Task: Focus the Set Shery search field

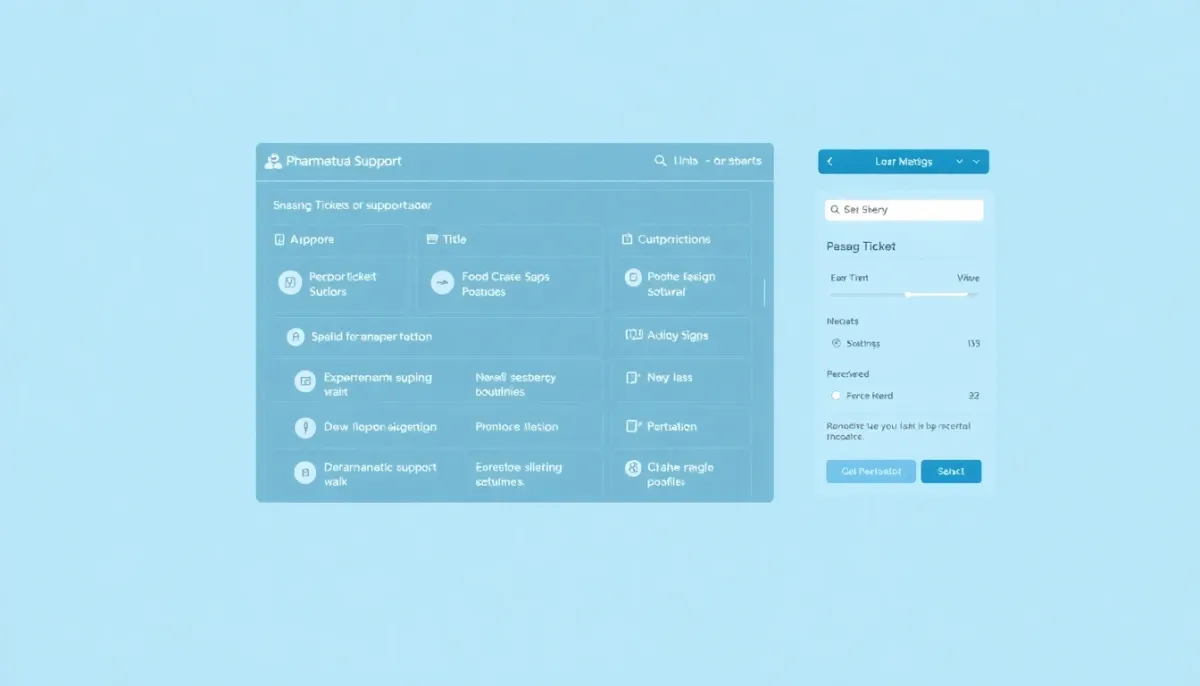Action: [904, 210]
